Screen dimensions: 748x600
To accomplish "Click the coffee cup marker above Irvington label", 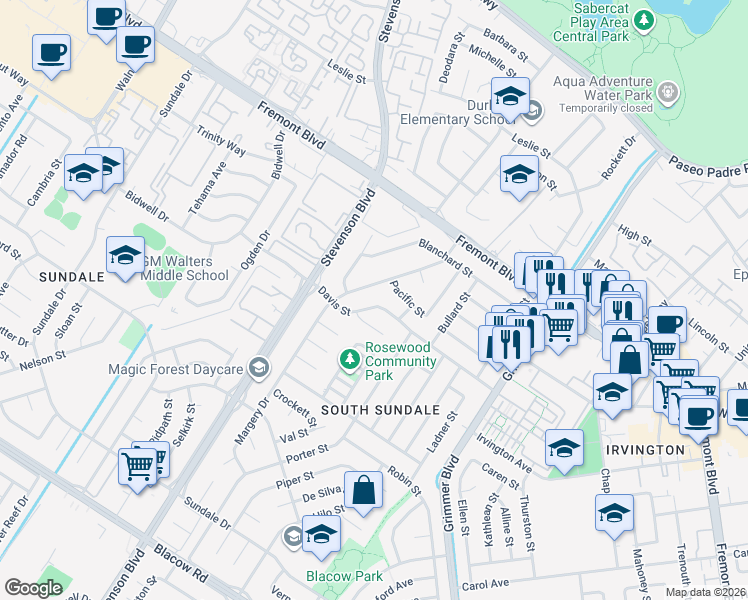I will (x=698, y=418).
